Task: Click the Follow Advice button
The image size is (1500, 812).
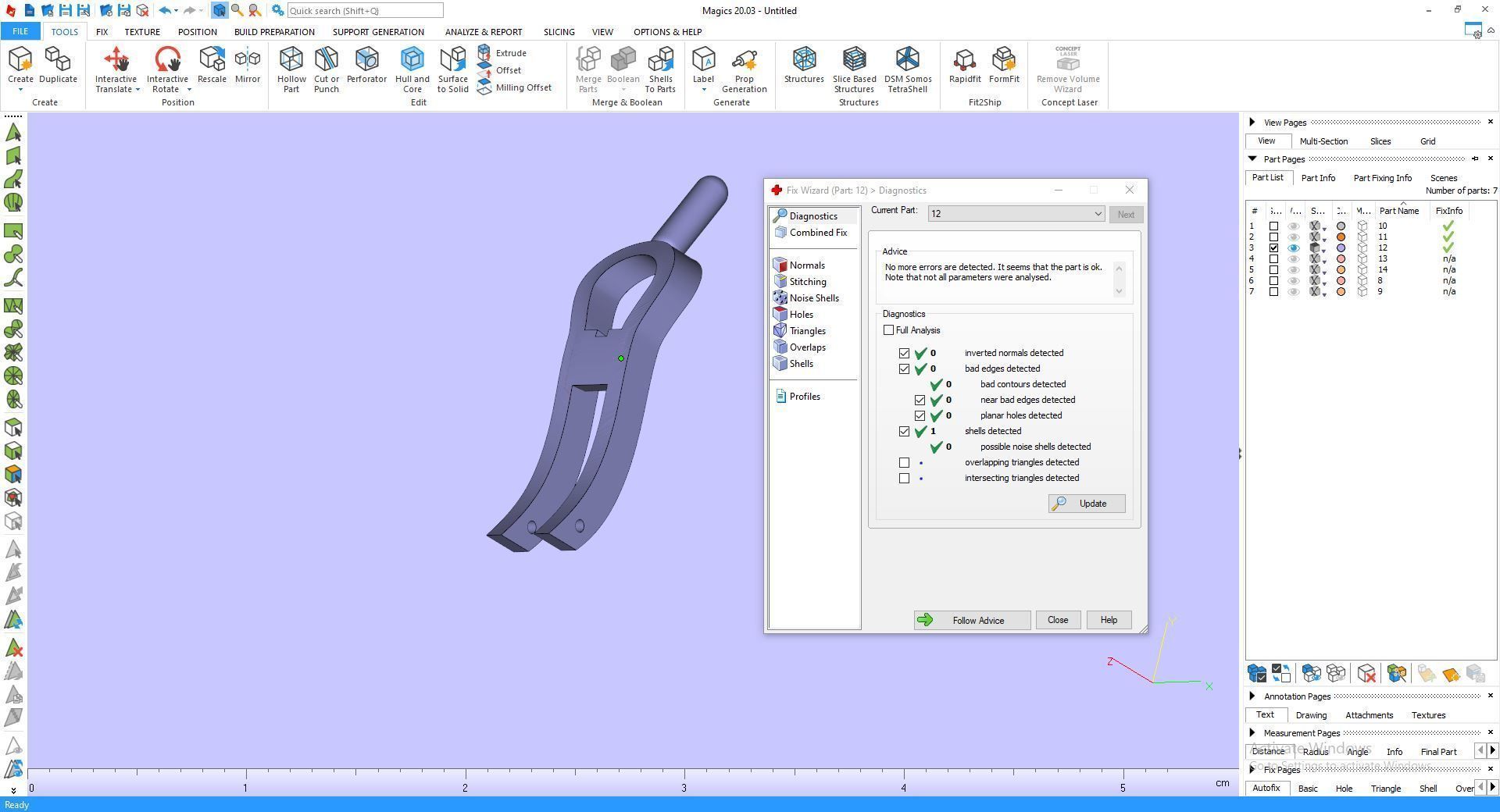Action: 972,620
